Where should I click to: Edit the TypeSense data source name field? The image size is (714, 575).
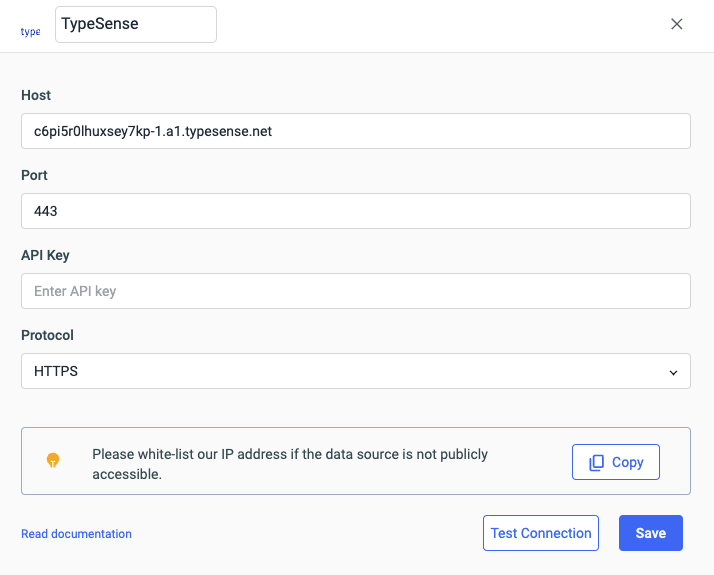(x=136, y=25)
